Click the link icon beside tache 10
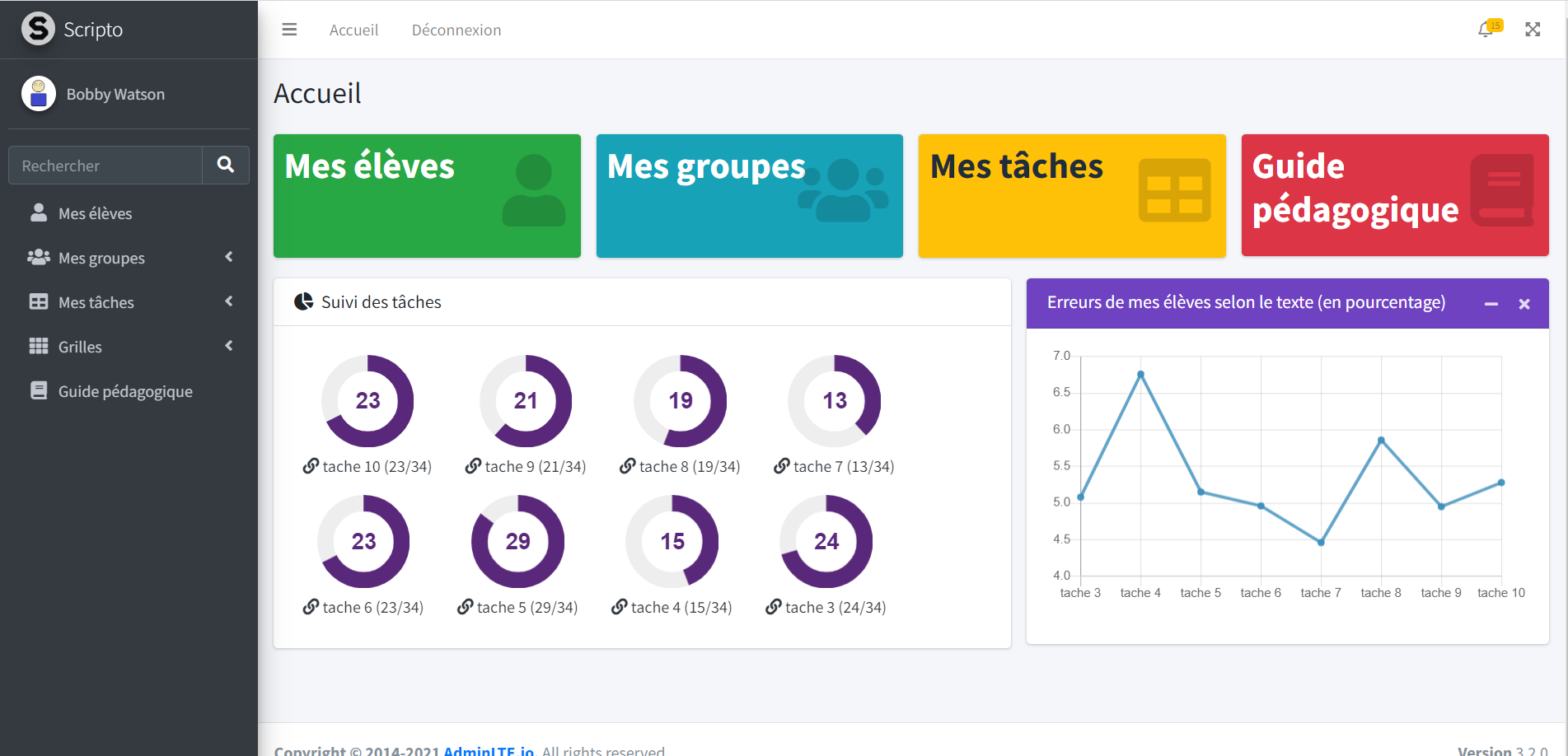Image resolution: width=1568 pixels, height=756 pixels. (x=311, y=466)
